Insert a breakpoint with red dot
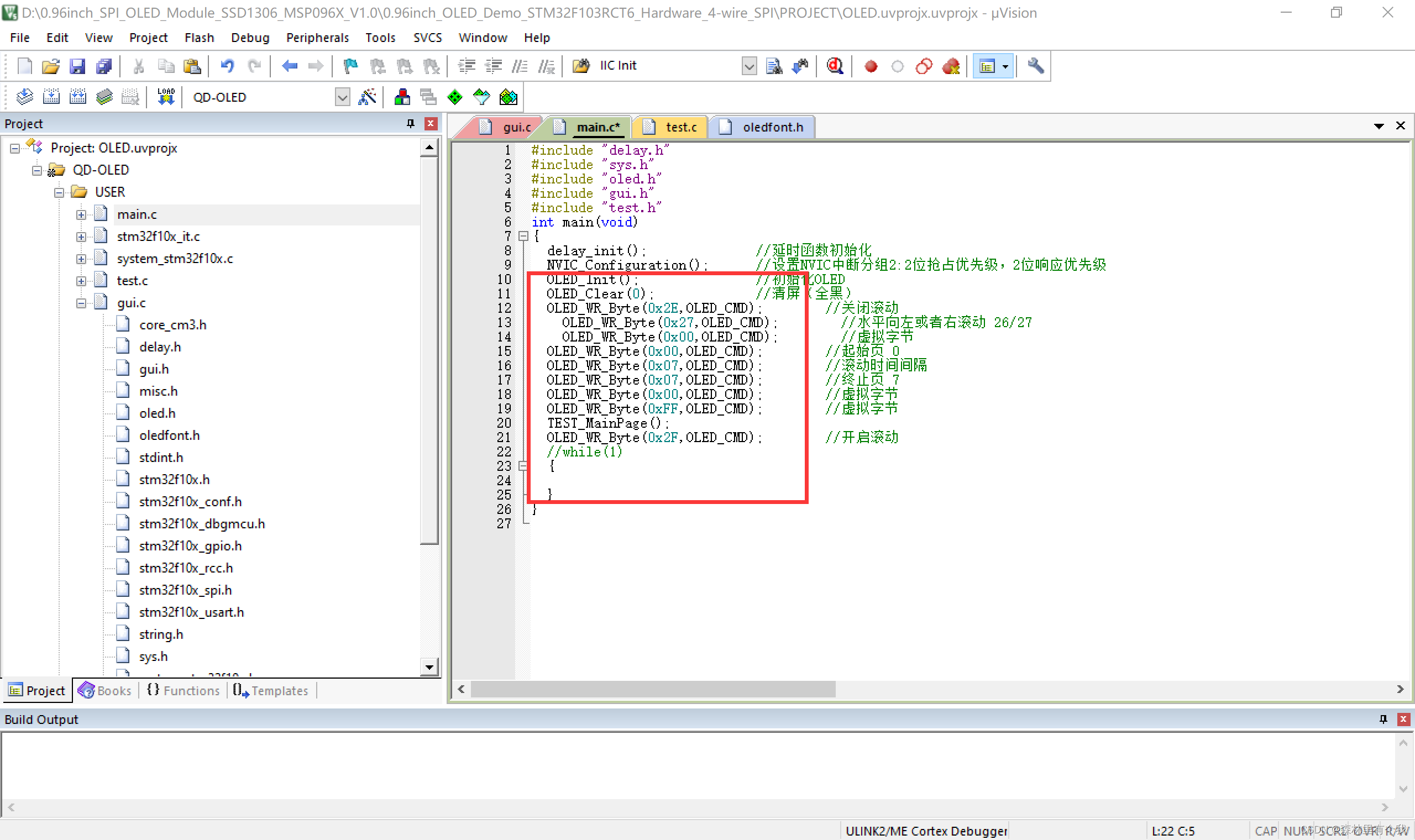Viewport: 1415px width, 840px height. click(871, 66)
